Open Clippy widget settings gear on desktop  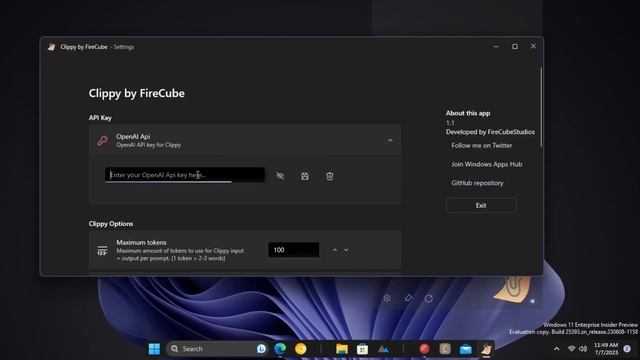coord(387,298)
